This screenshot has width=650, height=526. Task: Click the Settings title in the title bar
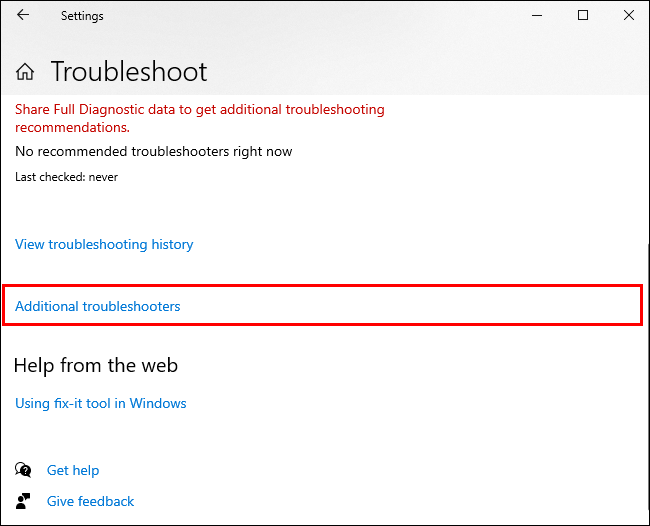point(82,16)
